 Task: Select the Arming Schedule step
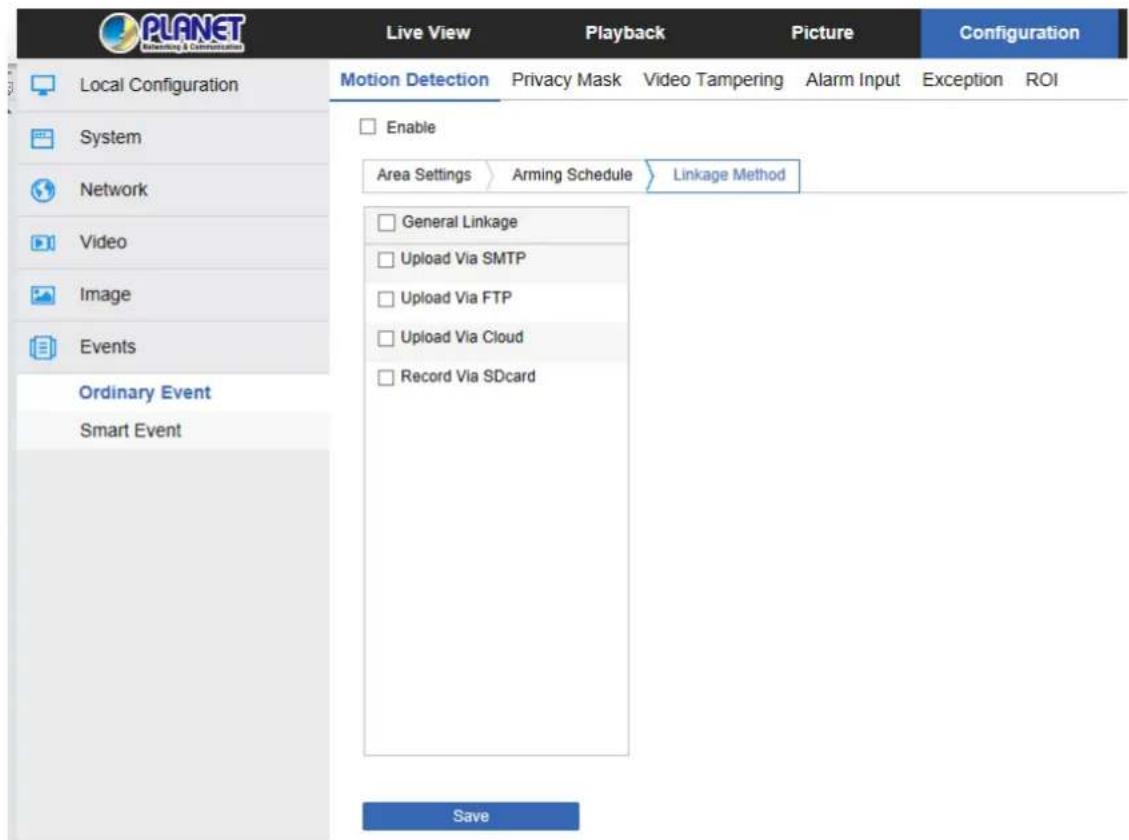click(x=572, y=175)
